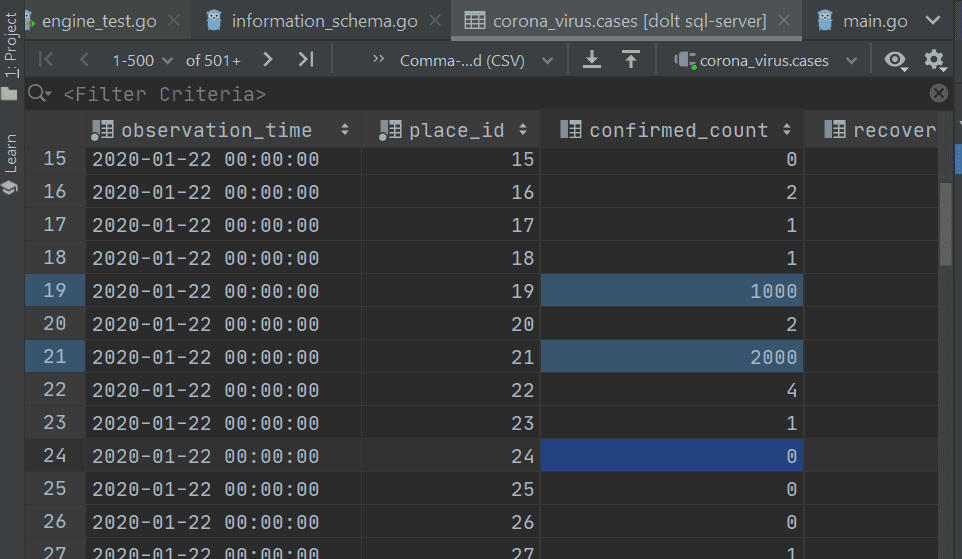Select confirmed_count cell in row 18
Viewport: 962px width, 559px height.
[672, 258]
